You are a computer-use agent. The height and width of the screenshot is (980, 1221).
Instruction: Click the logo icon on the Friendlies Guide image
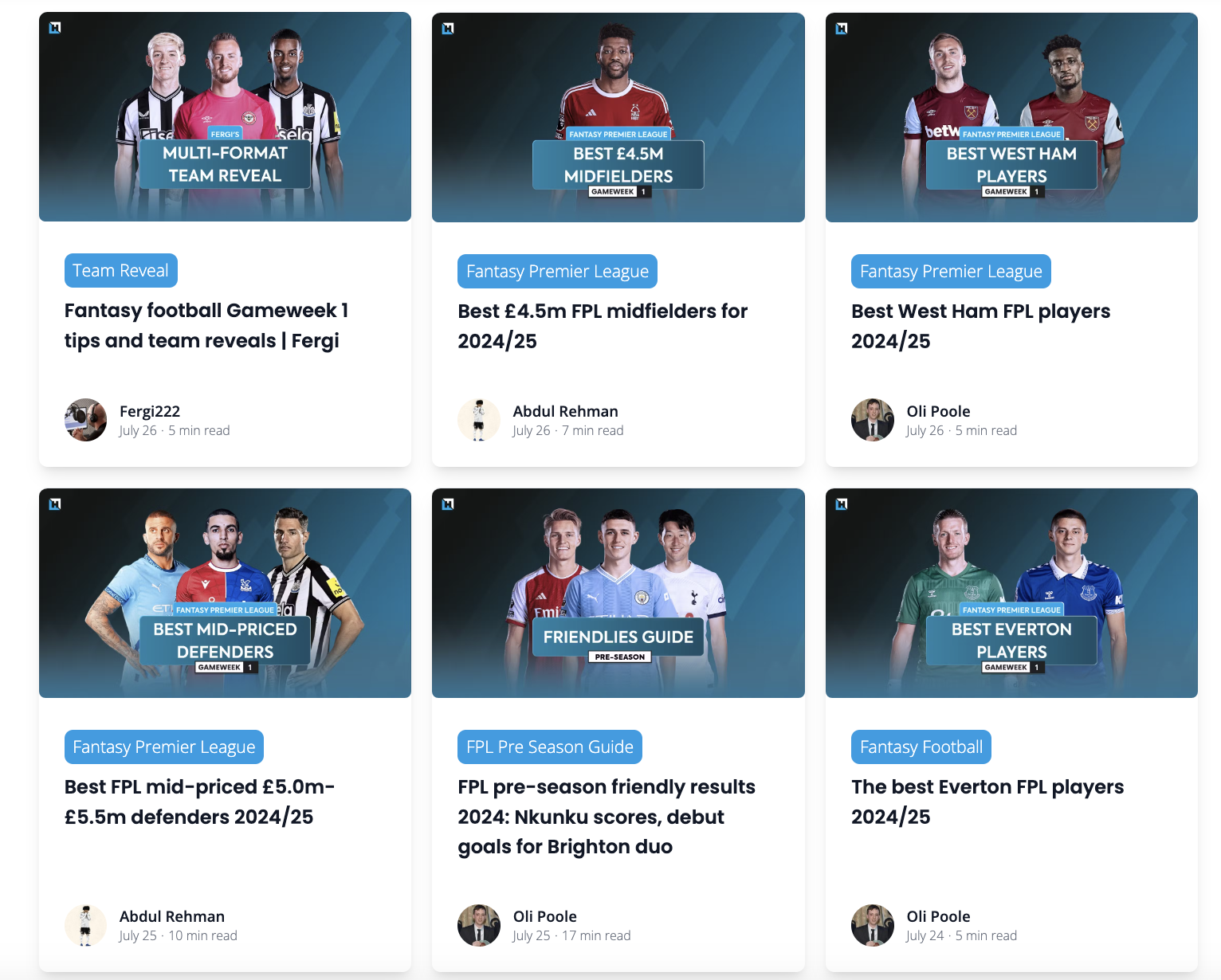(448, 504)
